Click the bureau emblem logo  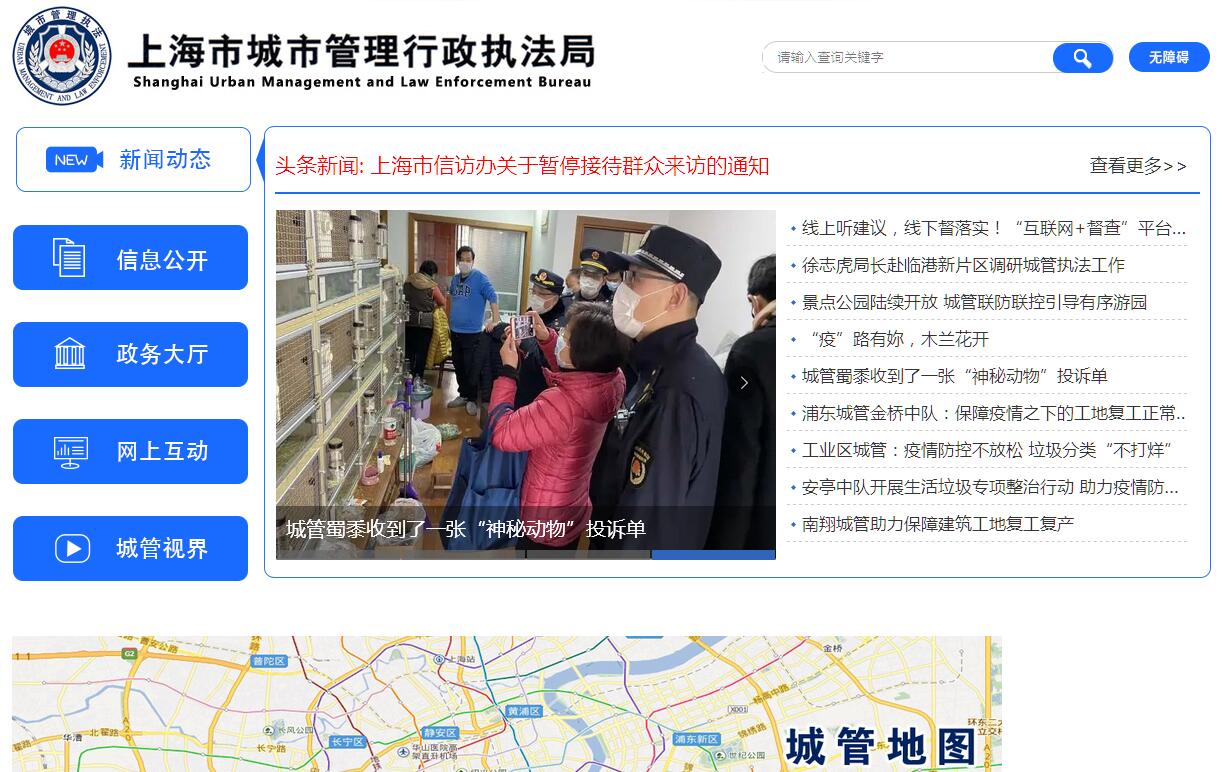click(62, 56)
